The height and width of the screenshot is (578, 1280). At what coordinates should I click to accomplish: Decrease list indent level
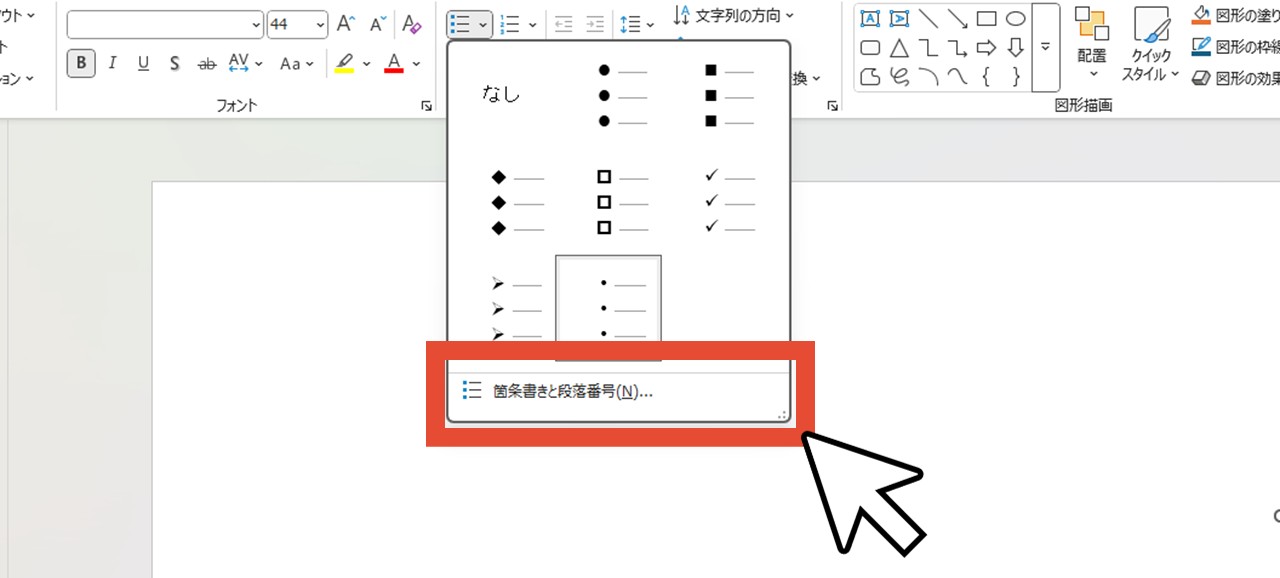tap(563, 24)
